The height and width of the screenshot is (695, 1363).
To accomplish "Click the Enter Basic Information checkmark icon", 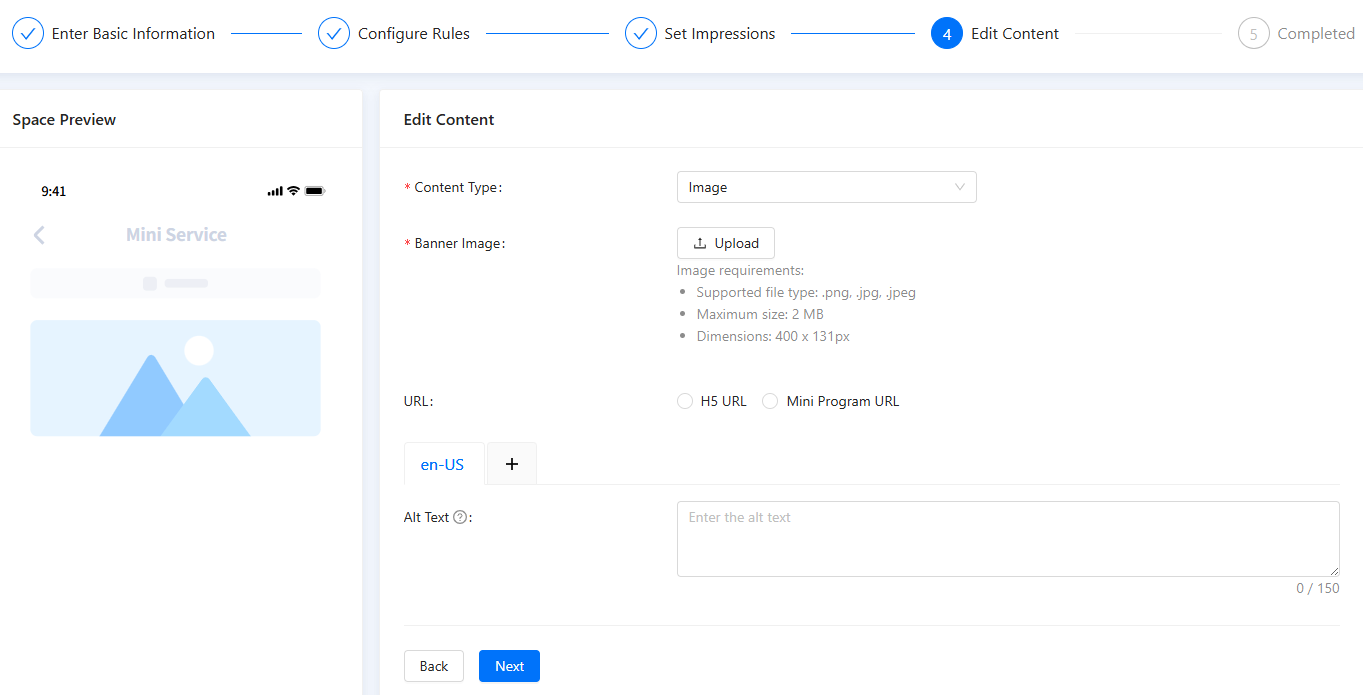I will (28, 33).
